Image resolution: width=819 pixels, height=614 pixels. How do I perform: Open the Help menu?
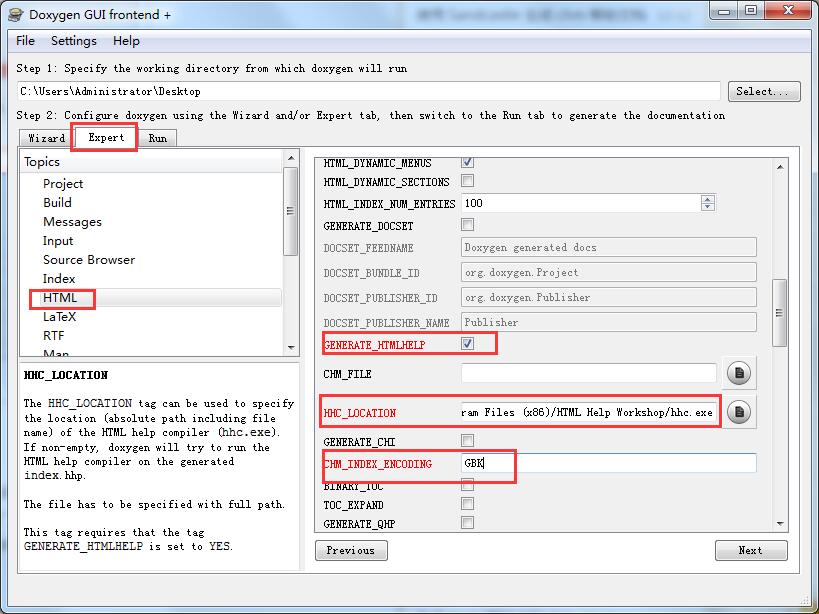click(x=126, y=41)
